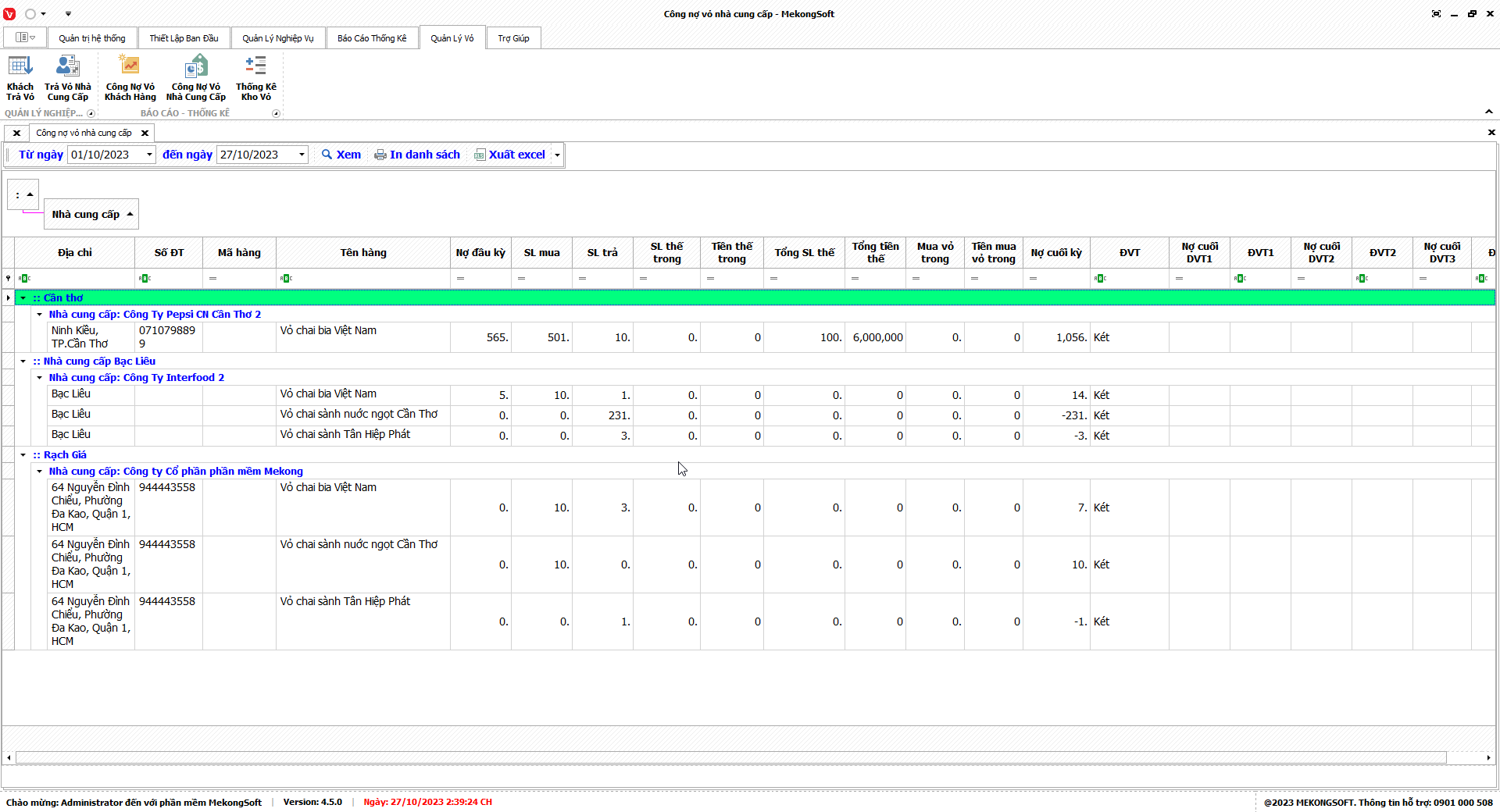Click the Xem search button

point(341,155)
